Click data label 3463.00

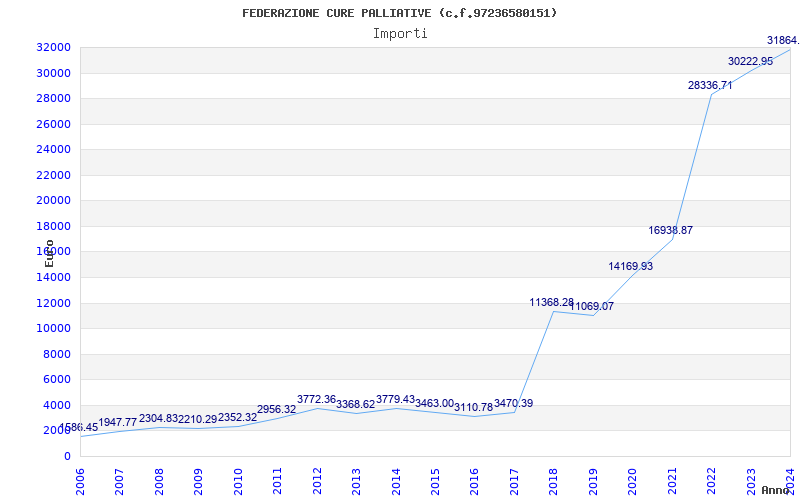435,404
